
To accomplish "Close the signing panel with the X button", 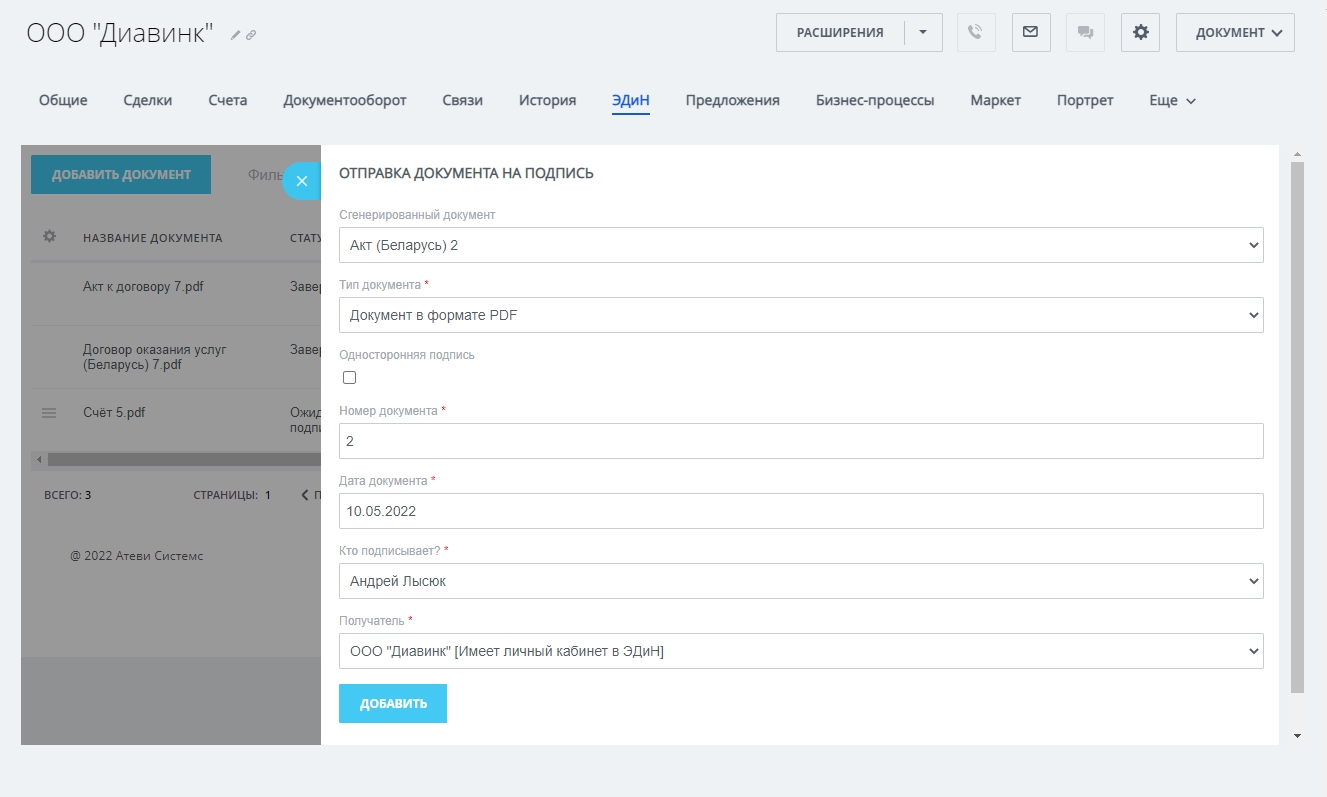I will point(302,181).
